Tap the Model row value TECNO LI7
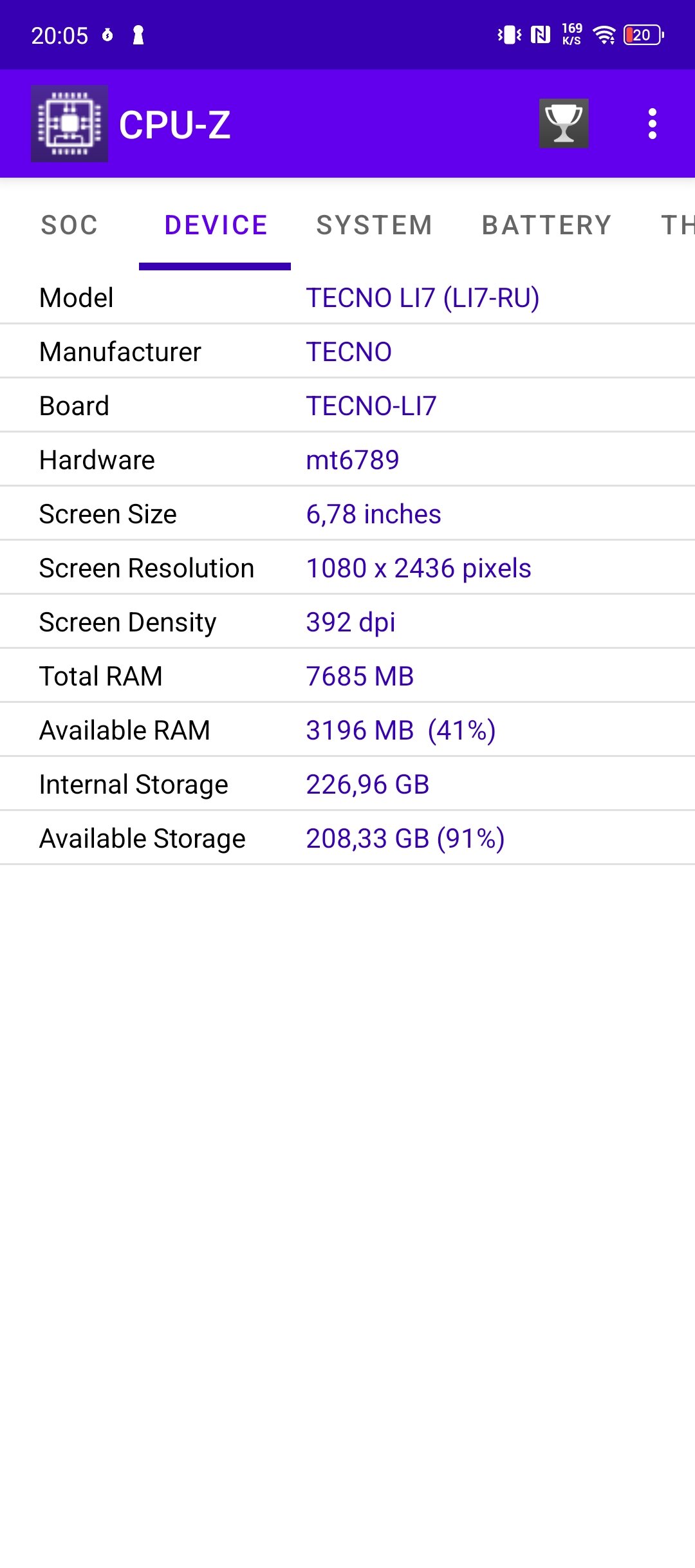Viewport: 695px width, 1568px height. (x=423, y=298)
